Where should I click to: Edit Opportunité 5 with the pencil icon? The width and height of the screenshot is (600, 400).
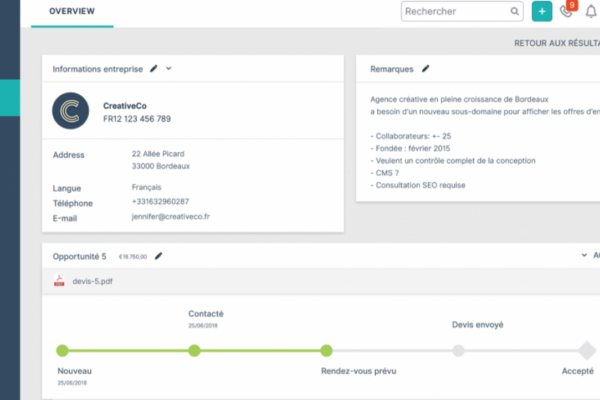(x=158, y=256)
